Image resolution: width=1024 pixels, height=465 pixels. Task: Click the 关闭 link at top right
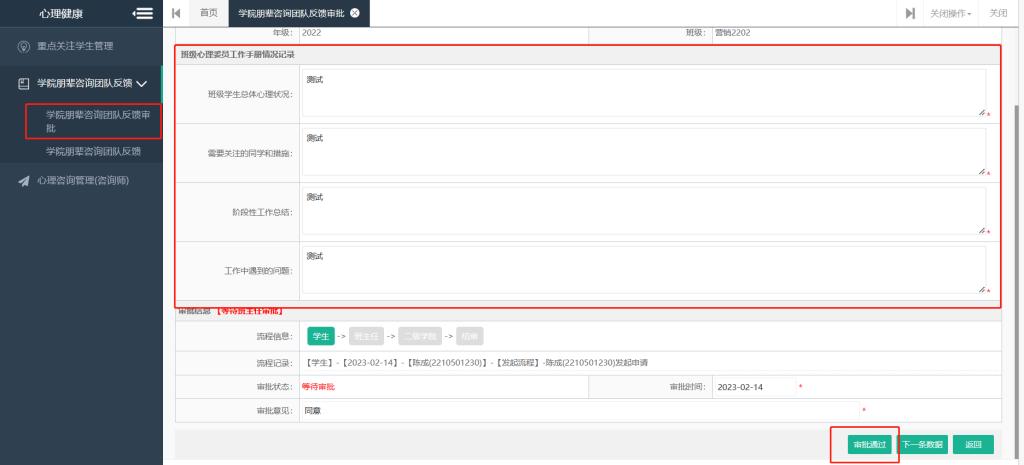point(998,13)
